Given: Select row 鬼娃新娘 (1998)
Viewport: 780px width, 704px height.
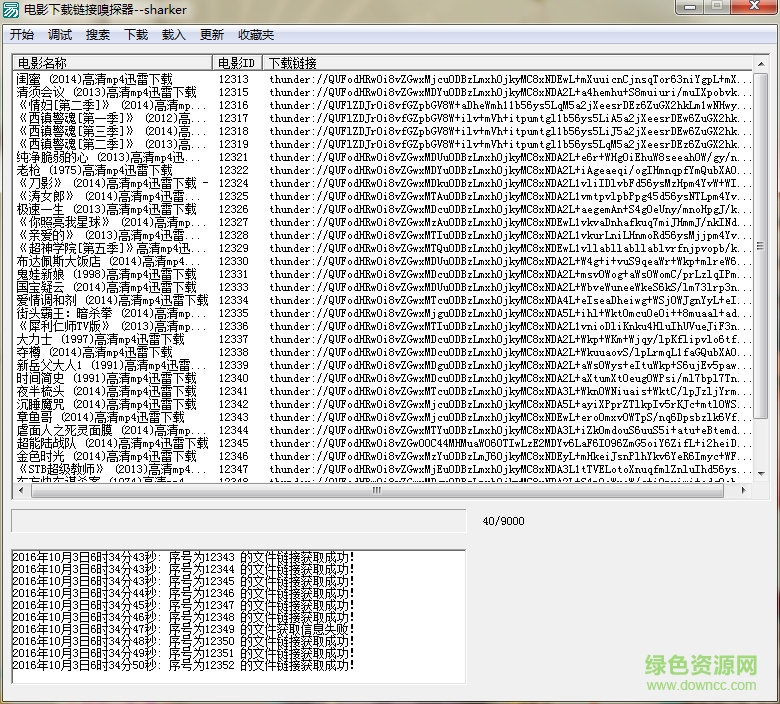Looking at the screenshot, I should click(x=383, y=274).
